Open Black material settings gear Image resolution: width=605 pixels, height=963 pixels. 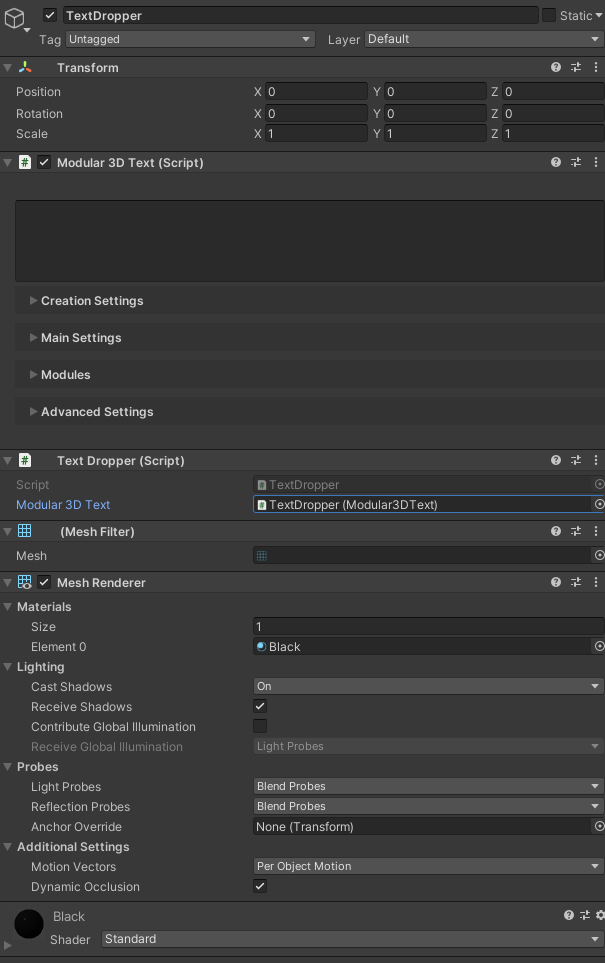coord(599,915)
